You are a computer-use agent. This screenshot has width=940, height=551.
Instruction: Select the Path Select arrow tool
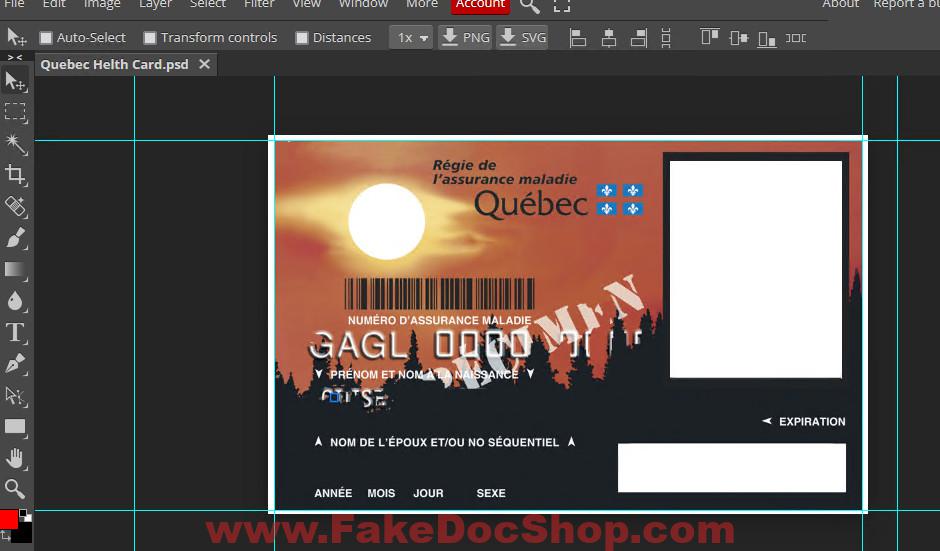click(15, 395)
